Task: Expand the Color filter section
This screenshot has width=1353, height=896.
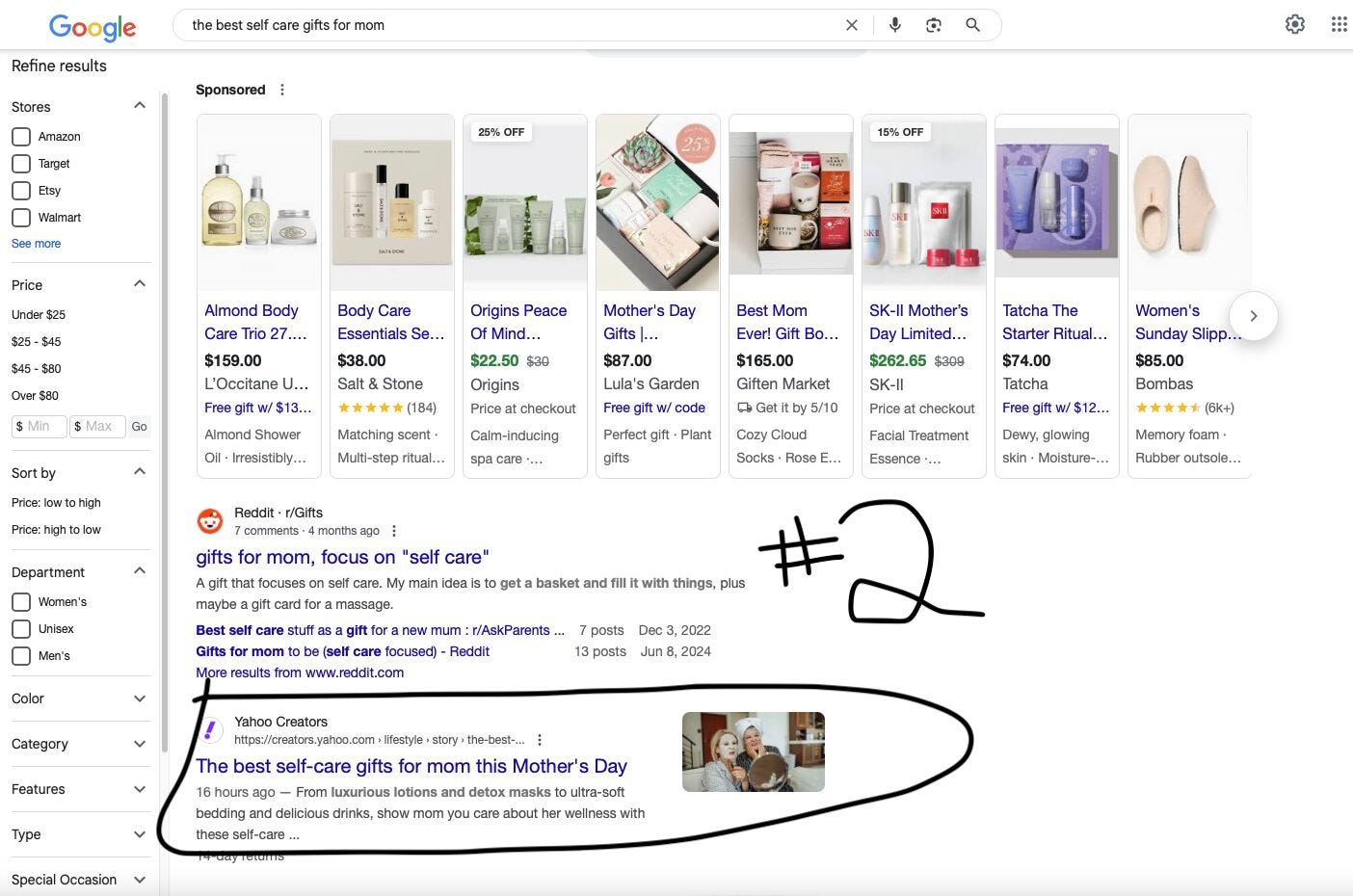Action: click(140, 698)
